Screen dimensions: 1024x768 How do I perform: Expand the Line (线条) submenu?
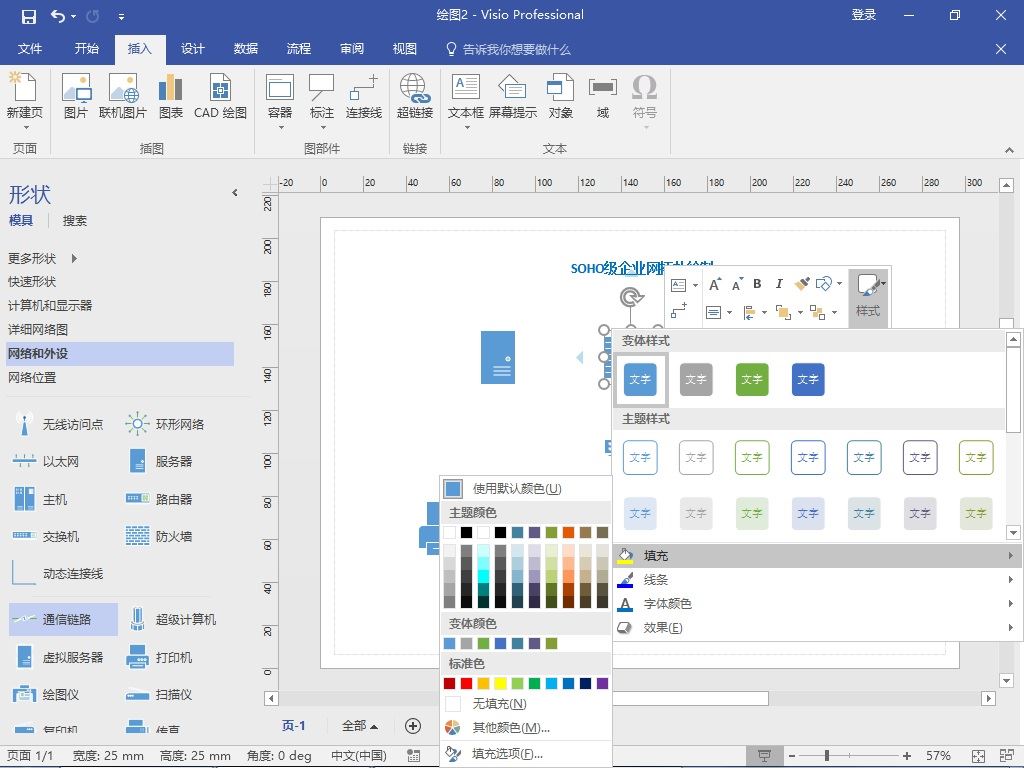click(816, 580)
